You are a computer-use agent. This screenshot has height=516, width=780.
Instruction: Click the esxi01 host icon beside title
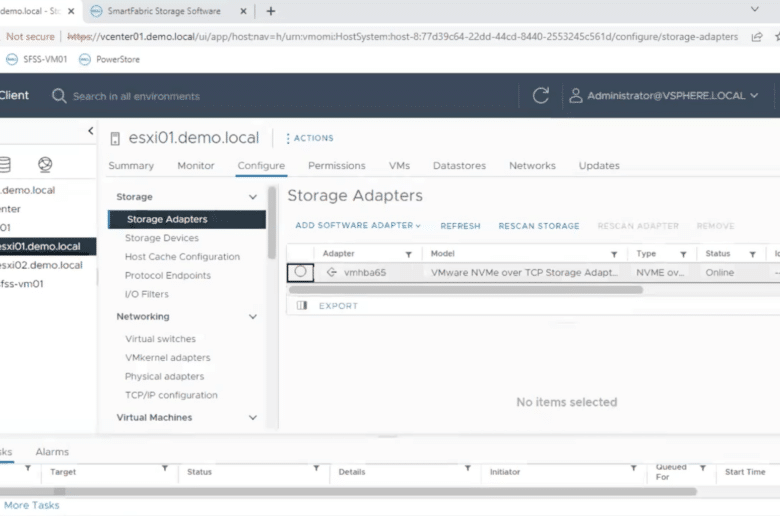click(115, 138)
